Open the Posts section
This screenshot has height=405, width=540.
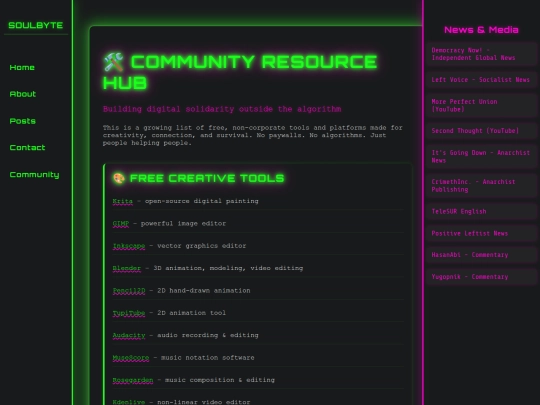click(23, 121)
